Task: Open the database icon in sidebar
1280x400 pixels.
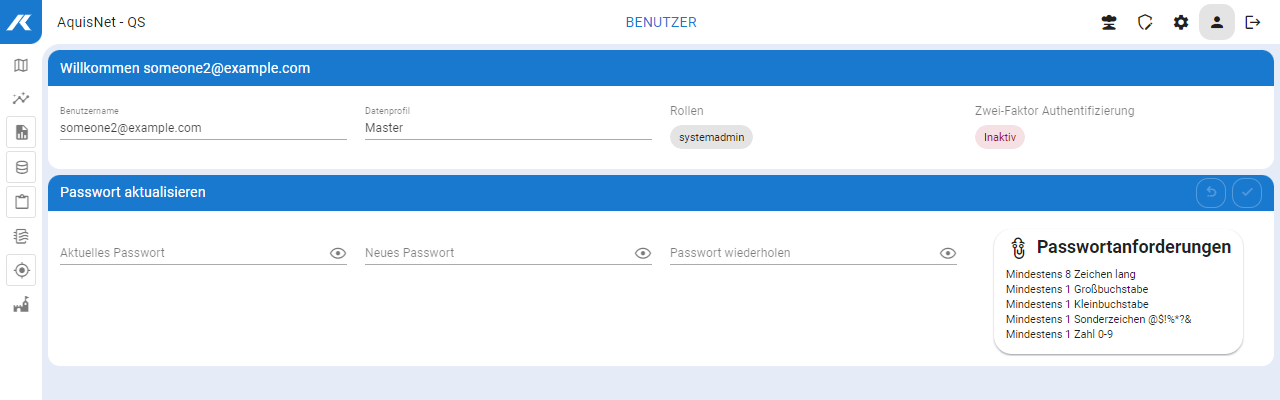Action: coord(21,167)
